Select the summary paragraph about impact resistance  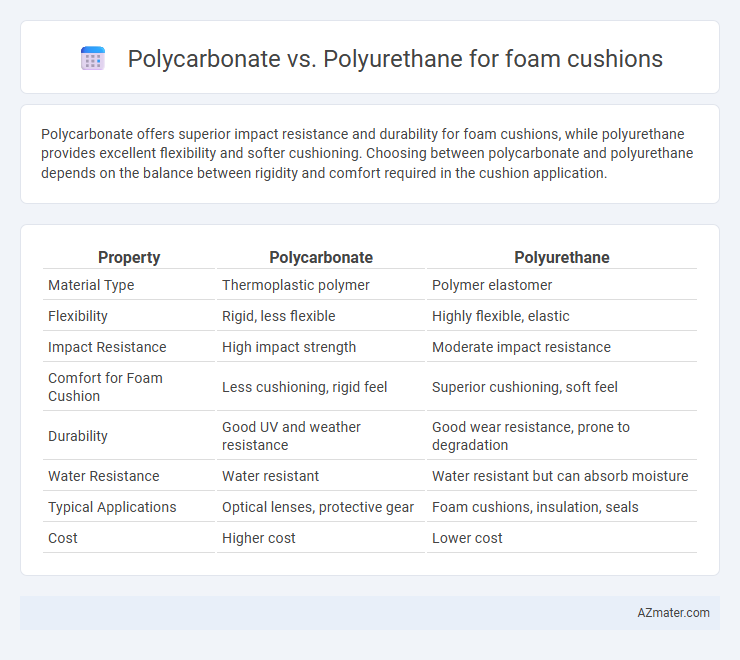point(367,153)
